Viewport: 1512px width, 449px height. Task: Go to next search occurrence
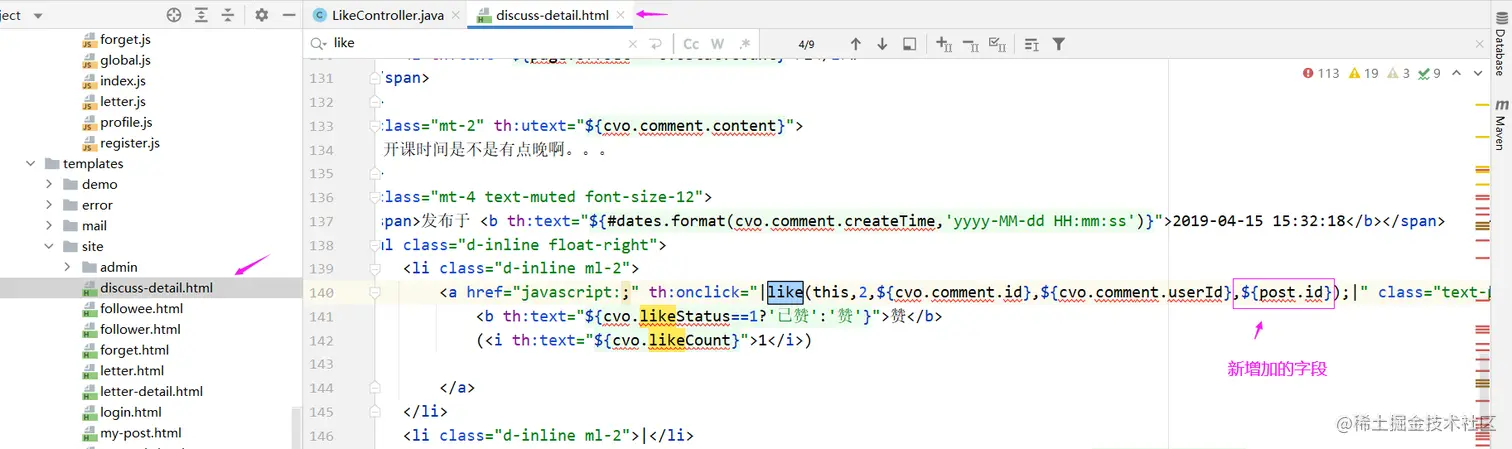pyautogui.click(x=882, y=44)
